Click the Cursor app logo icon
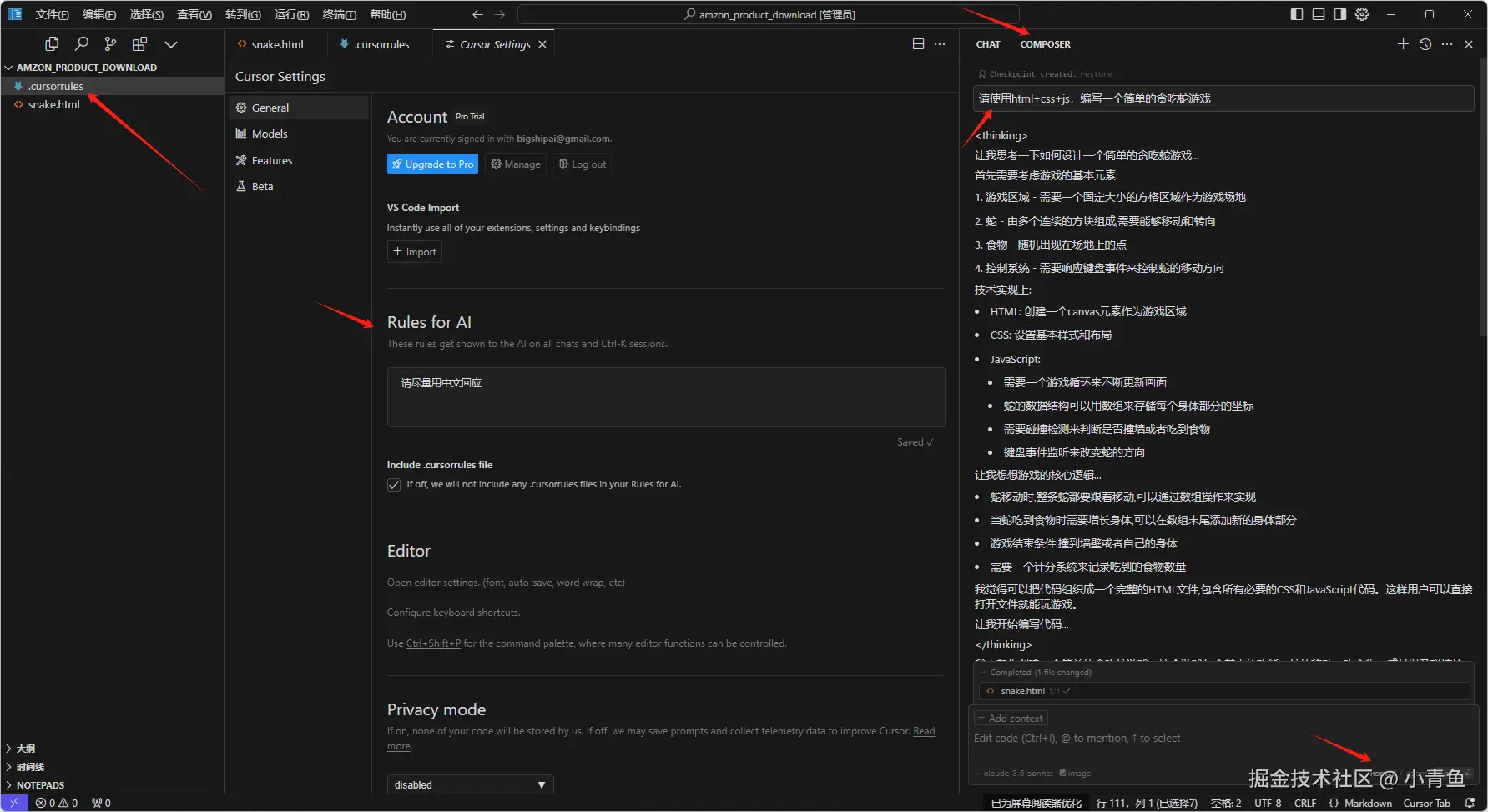This screenshot has width=1488, height=812. point(15,14)
